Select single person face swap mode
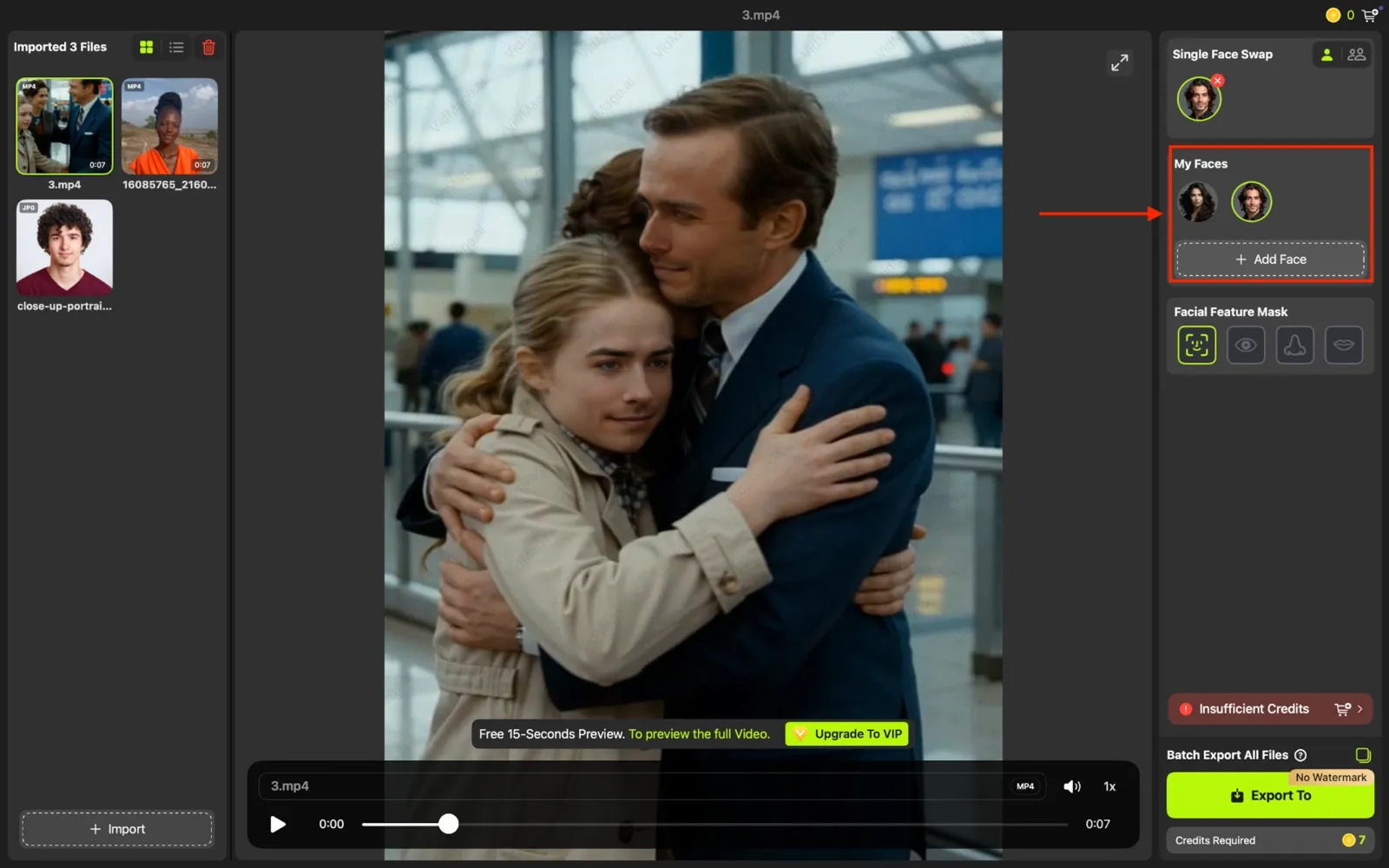Viewport: 1389px width, 868px height. click(1326, 55)
